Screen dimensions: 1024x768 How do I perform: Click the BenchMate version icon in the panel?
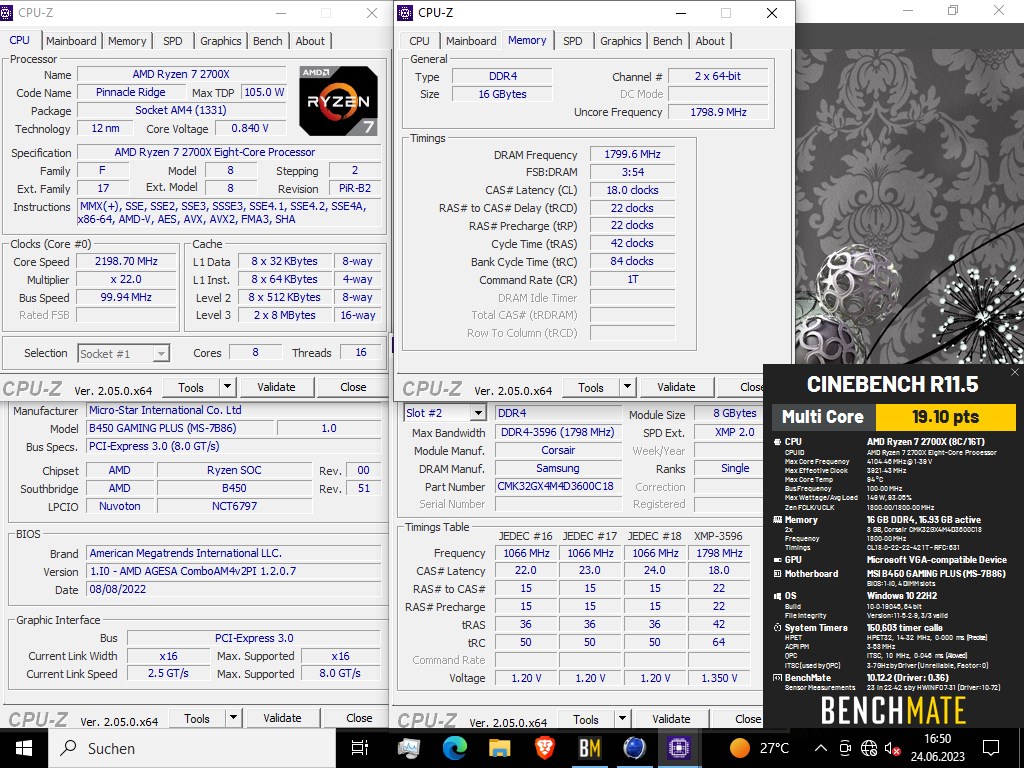[x=777, y=678]
